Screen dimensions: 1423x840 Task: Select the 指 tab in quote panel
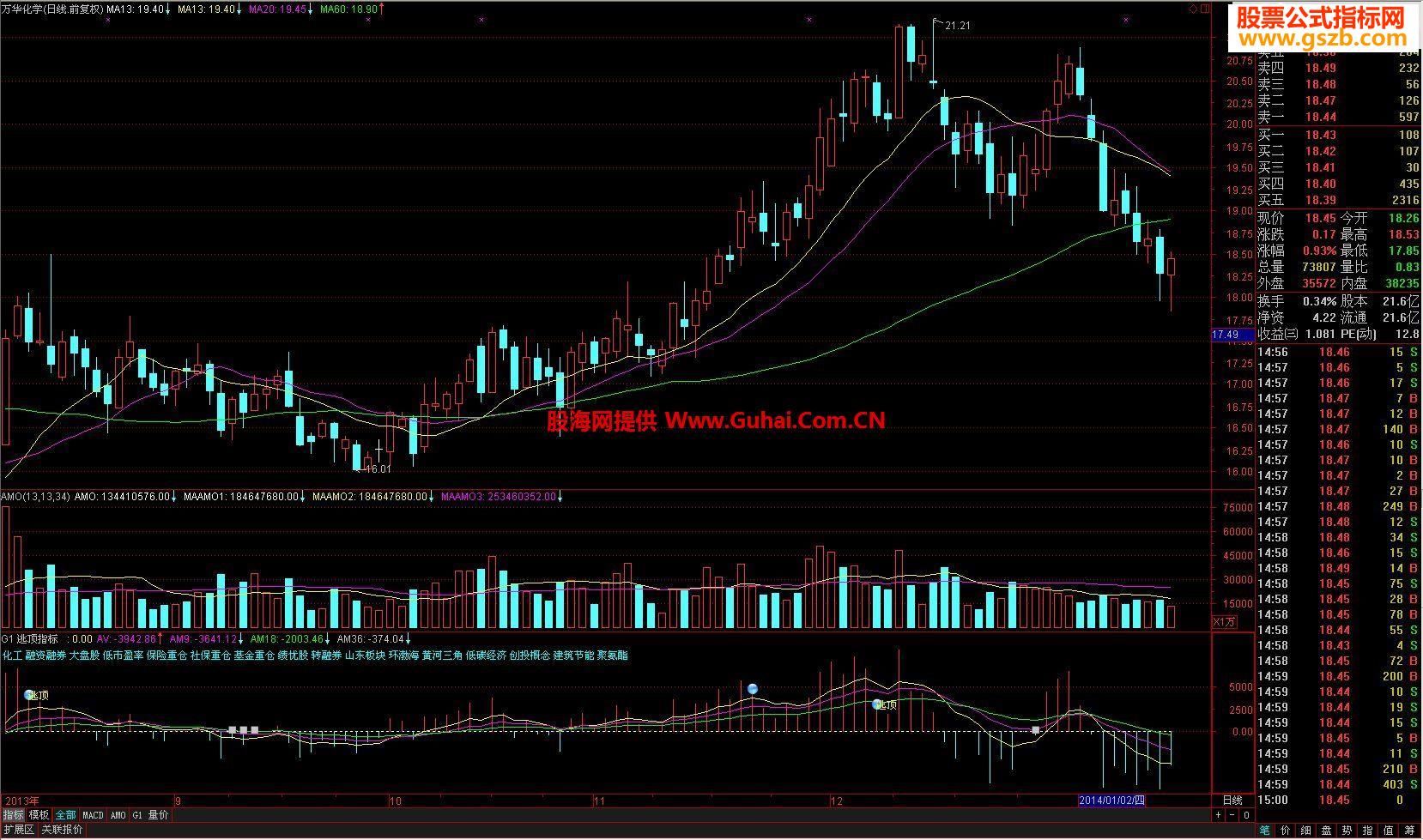[x=1368, y=831]
